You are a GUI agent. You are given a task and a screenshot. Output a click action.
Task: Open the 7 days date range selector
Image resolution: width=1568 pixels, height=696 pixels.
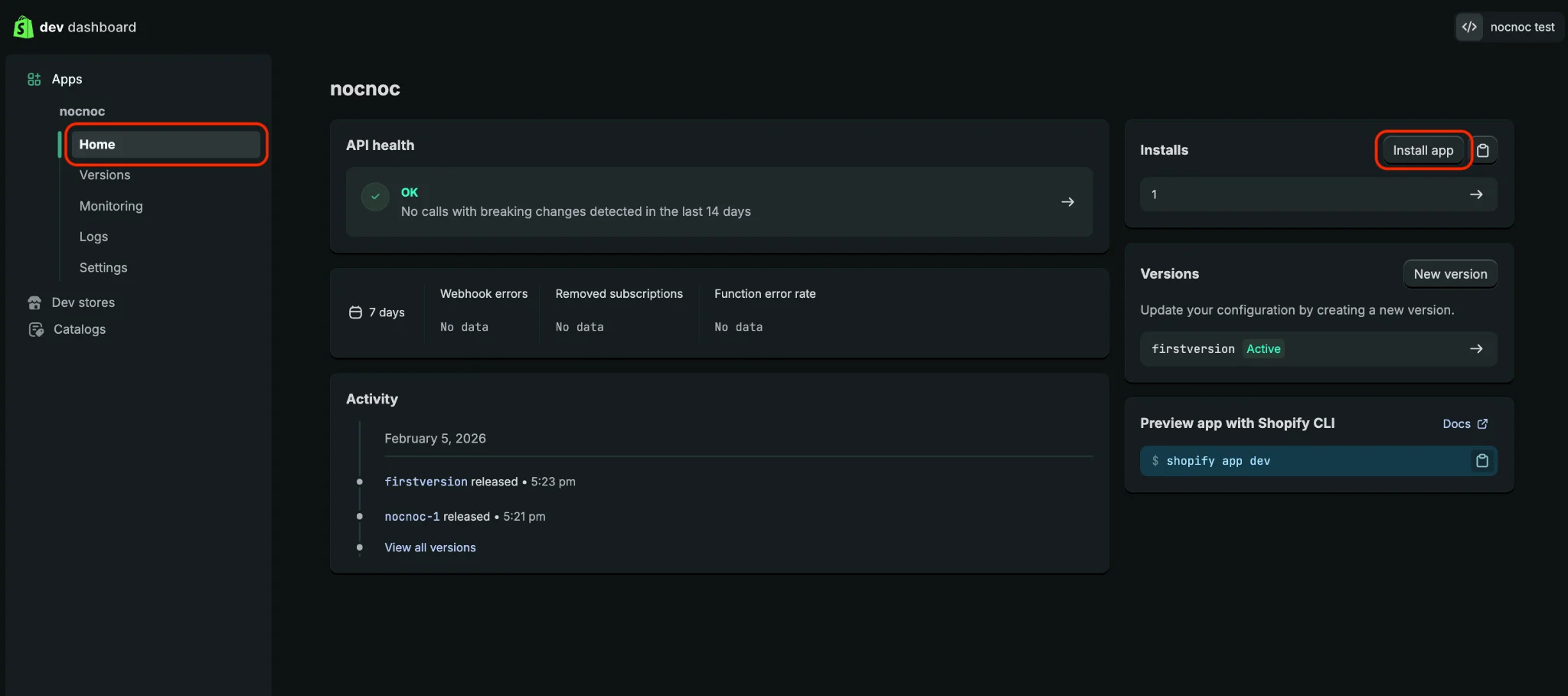coord(377,312)
